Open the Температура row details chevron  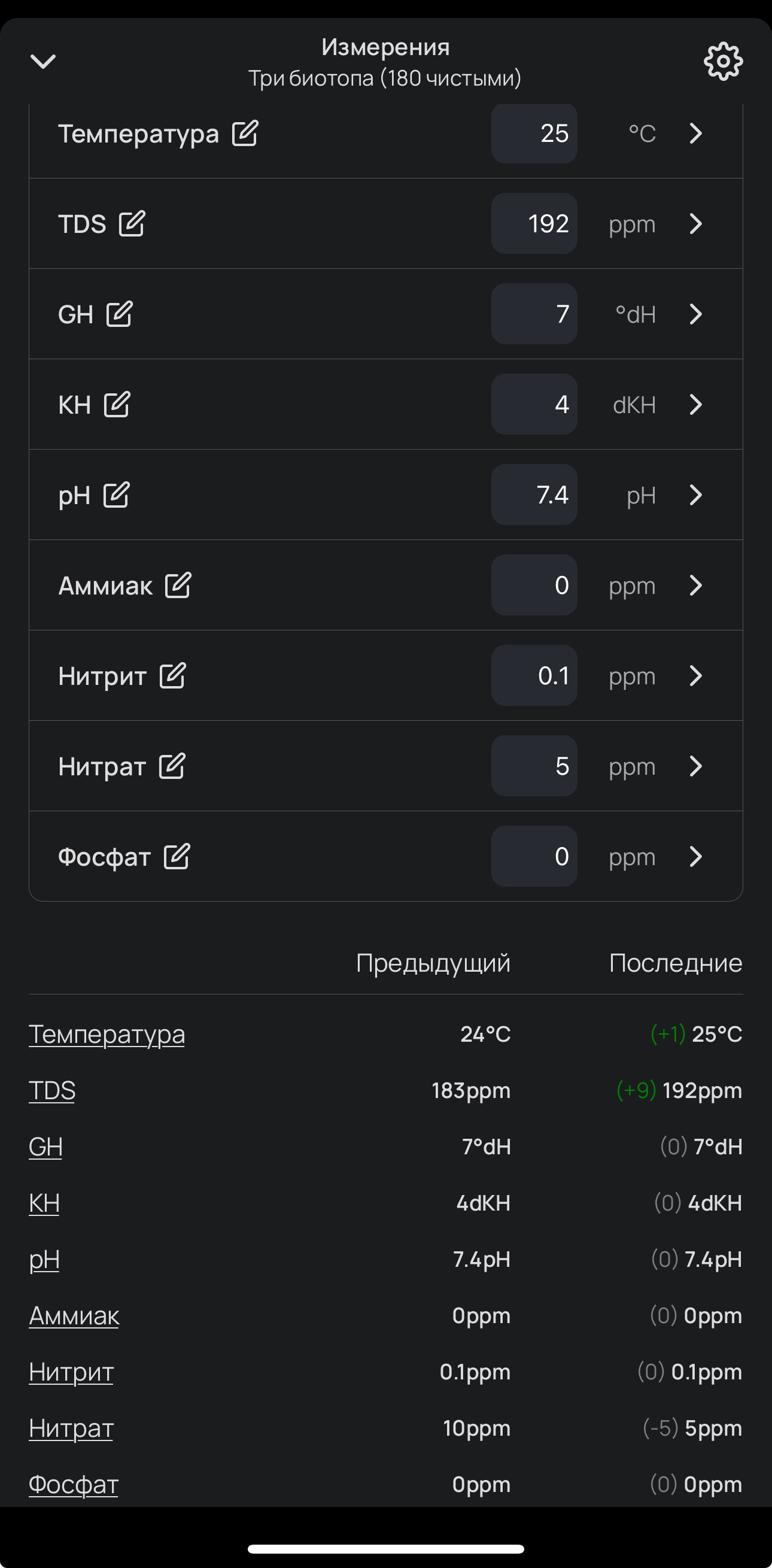click(695, 134)
